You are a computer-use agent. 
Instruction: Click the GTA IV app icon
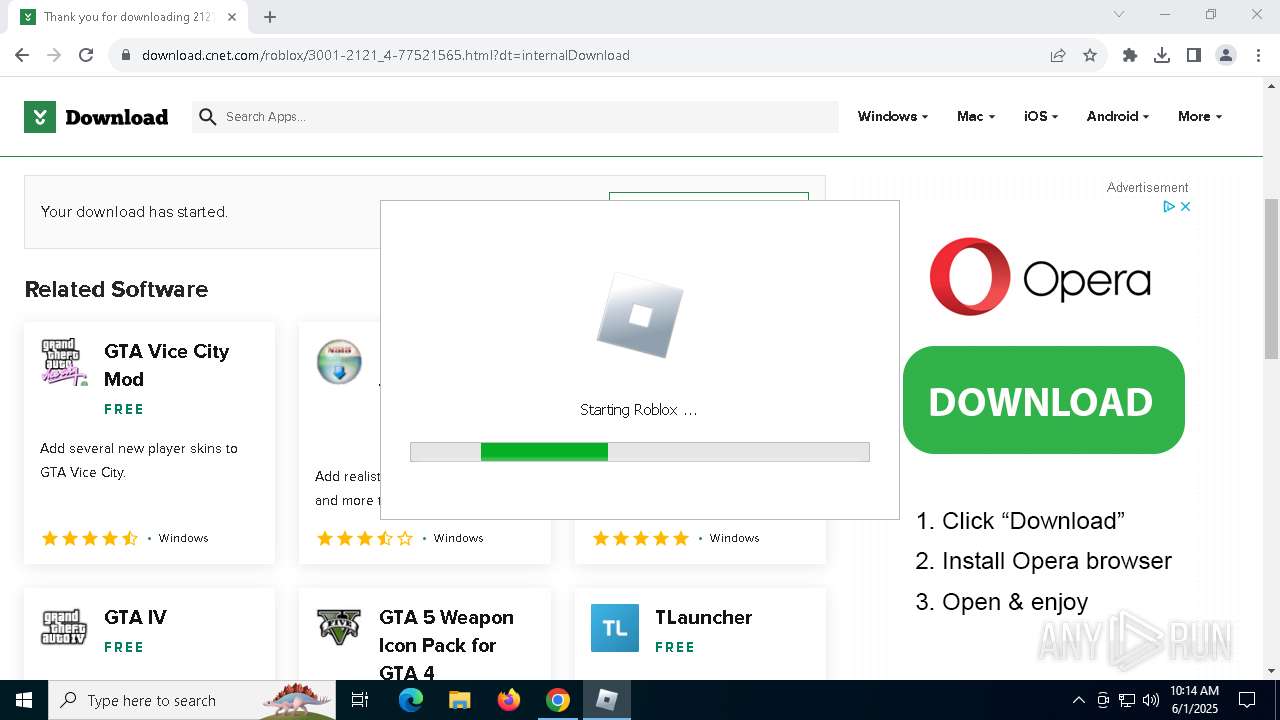pos(64,628)
